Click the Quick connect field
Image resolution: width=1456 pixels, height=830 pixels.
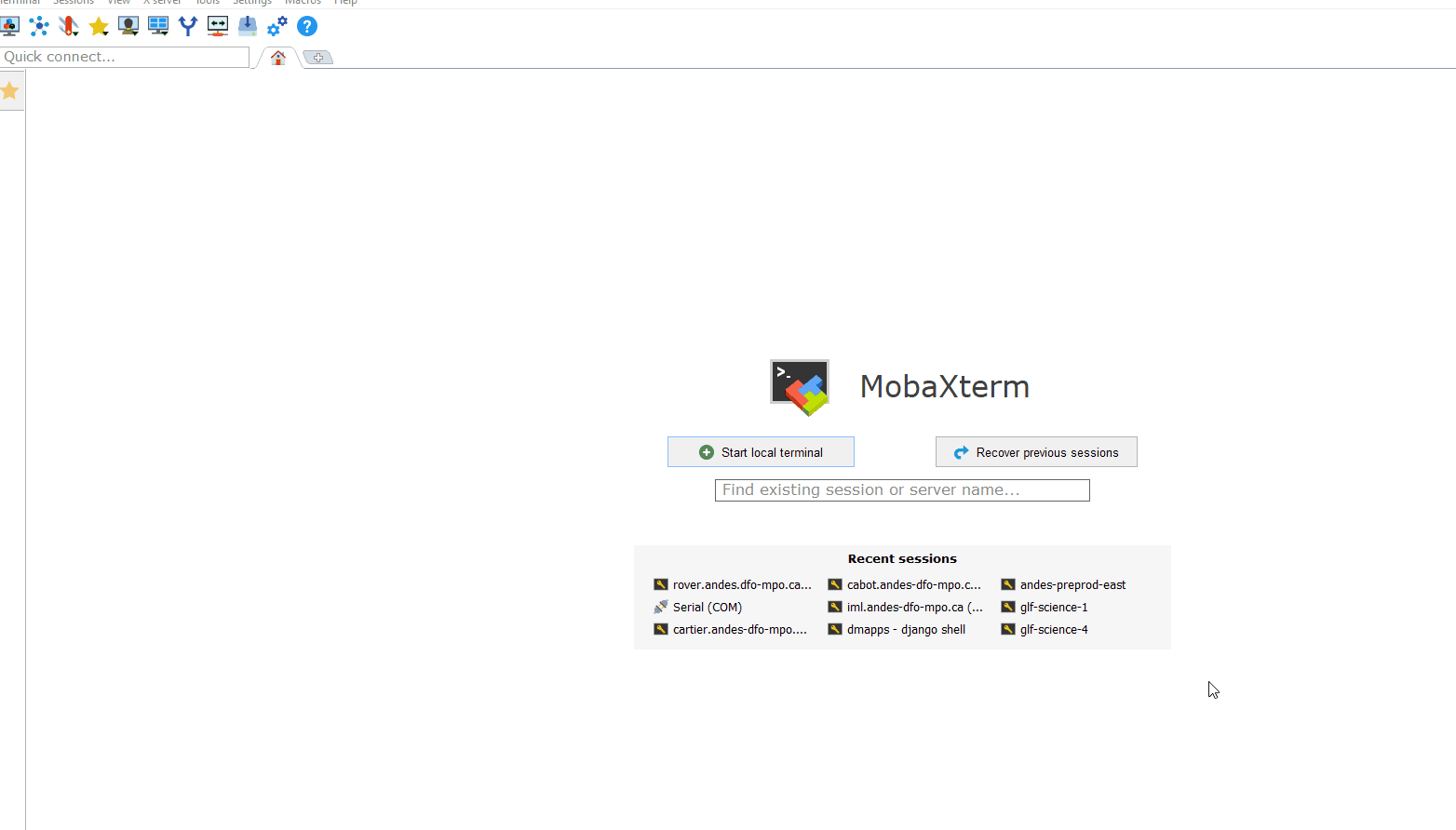125,57
